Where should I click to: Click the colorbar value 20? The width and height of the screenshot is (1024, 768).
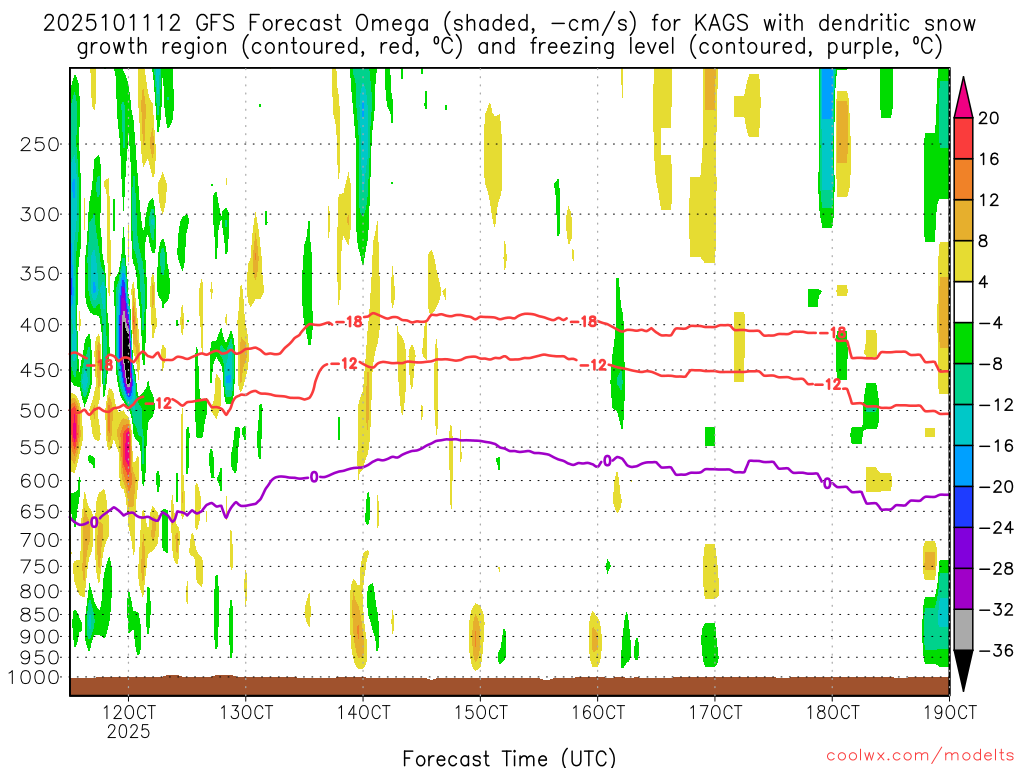[x=988, y=118]
